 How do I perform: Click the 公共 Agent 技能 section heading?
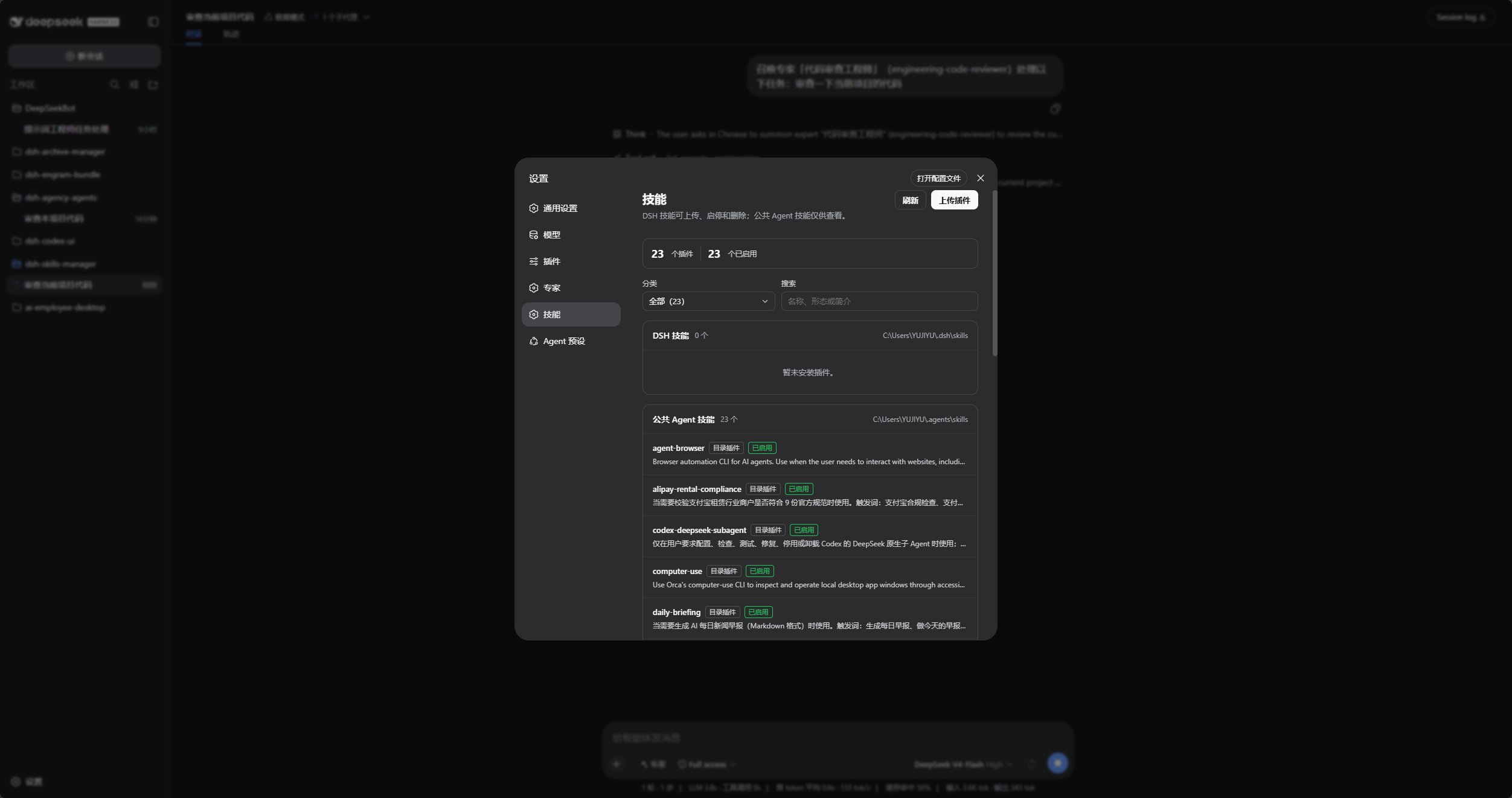coord(683,420)
